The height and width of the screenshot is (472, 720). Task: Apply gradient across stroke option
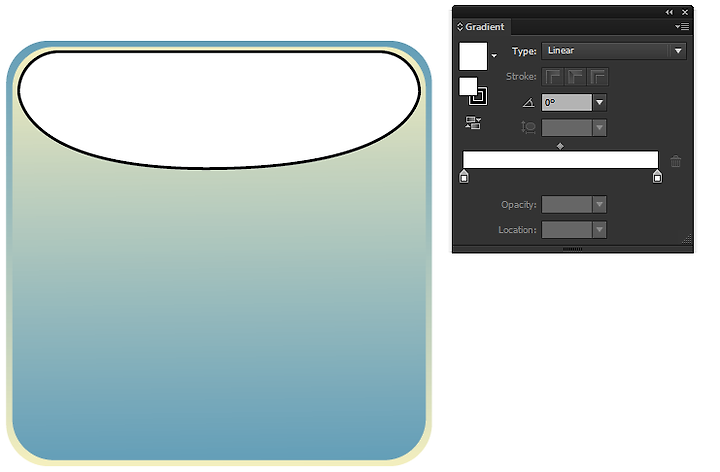598,77
